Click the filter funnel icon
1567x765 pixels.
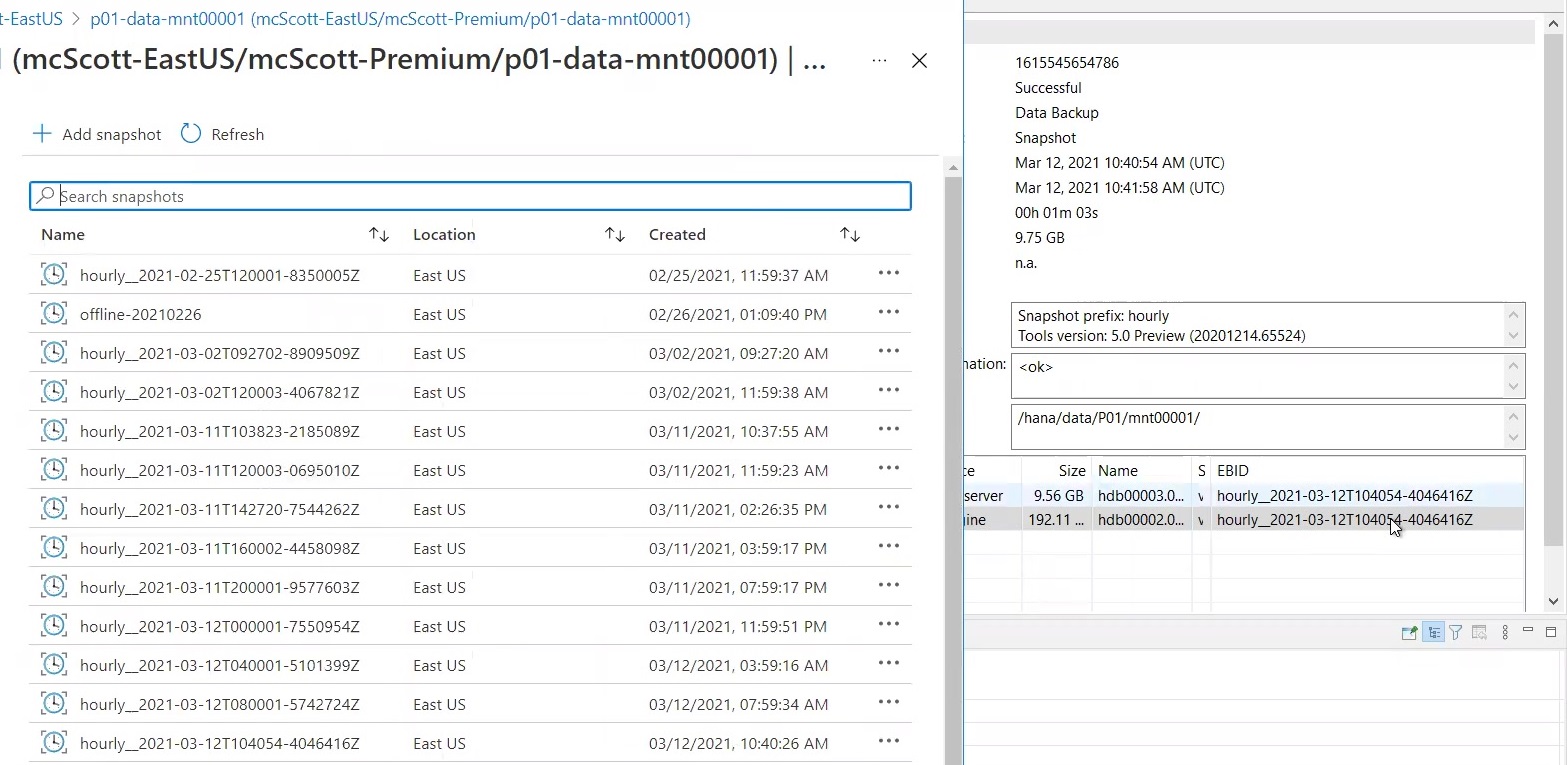point(1456,632)
